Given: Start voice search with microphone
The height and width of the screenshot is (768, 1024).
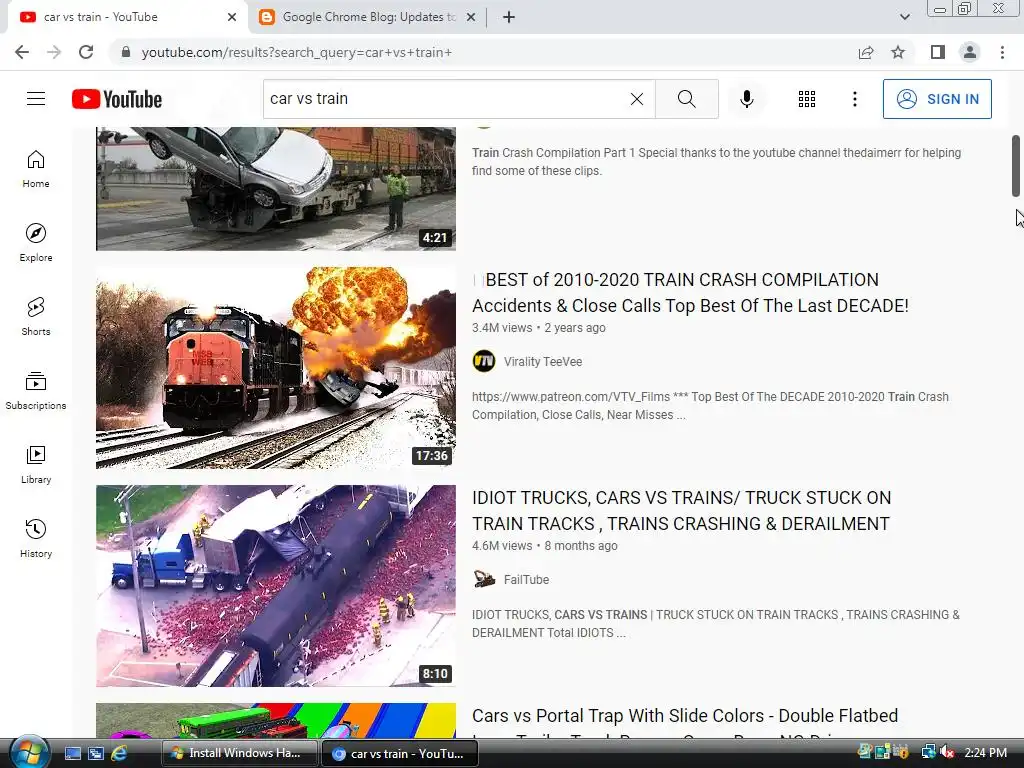Looking at the screenshot, I should (x=746, y=99).
